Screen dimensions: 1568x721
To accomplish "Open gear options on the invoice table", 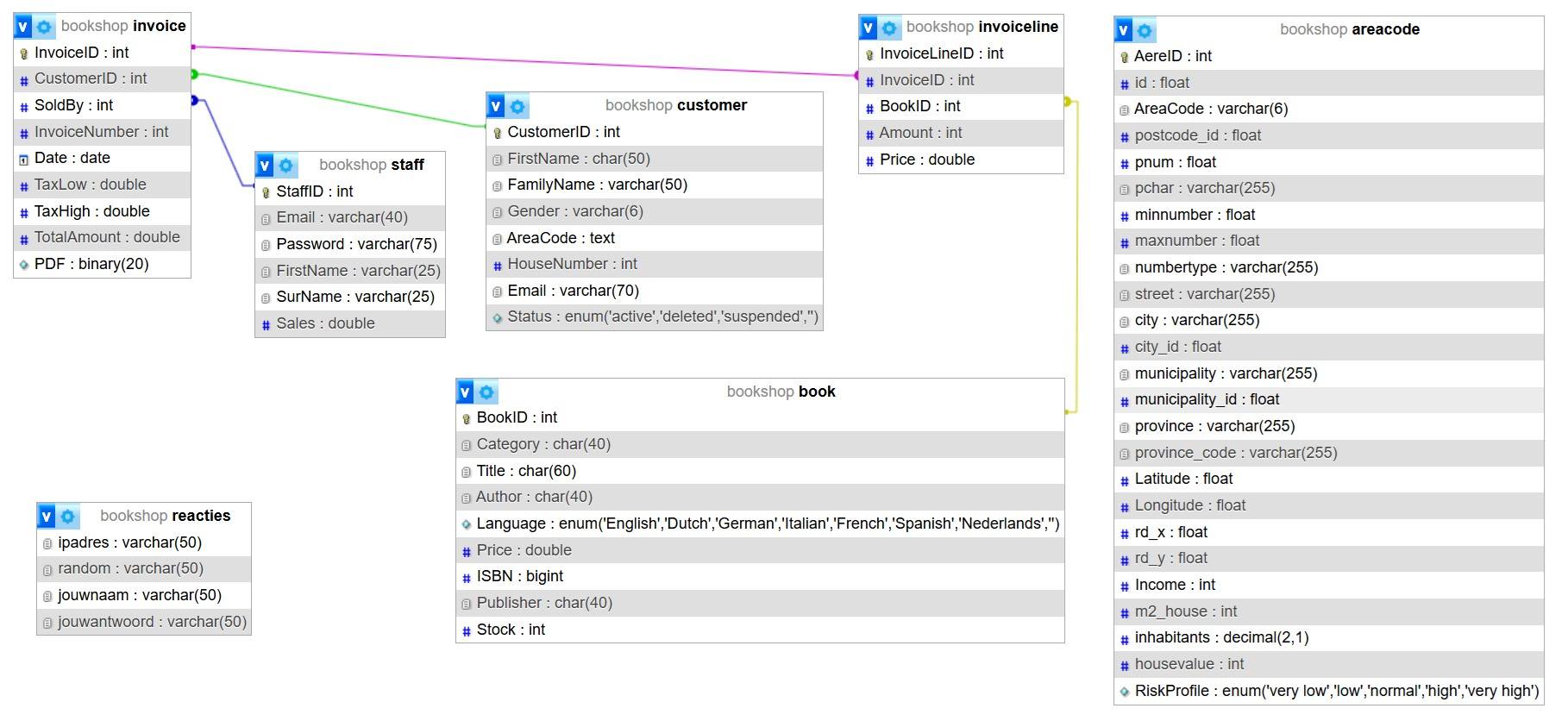I will pos(44,27).
